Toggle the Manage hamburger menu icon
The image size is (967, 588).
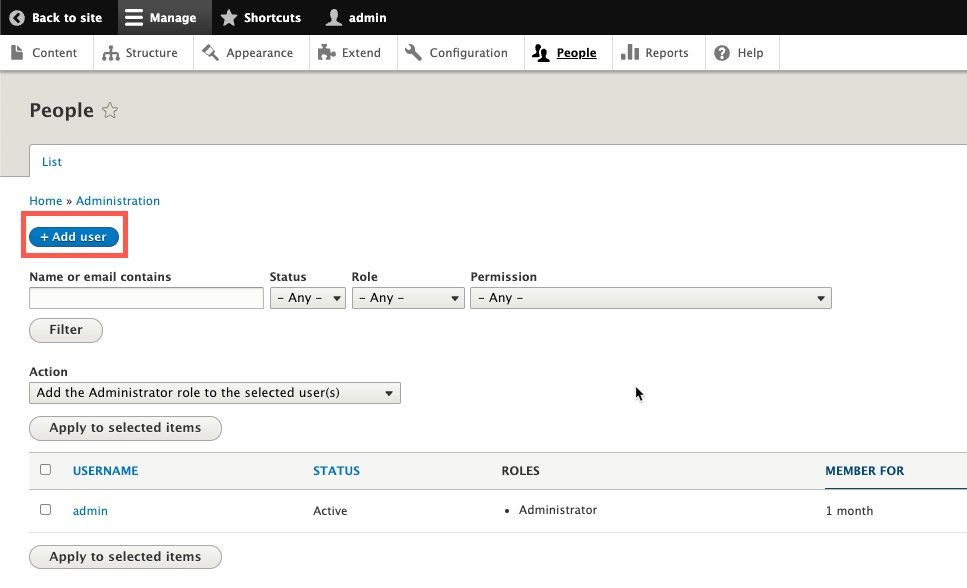click(134, 17)
